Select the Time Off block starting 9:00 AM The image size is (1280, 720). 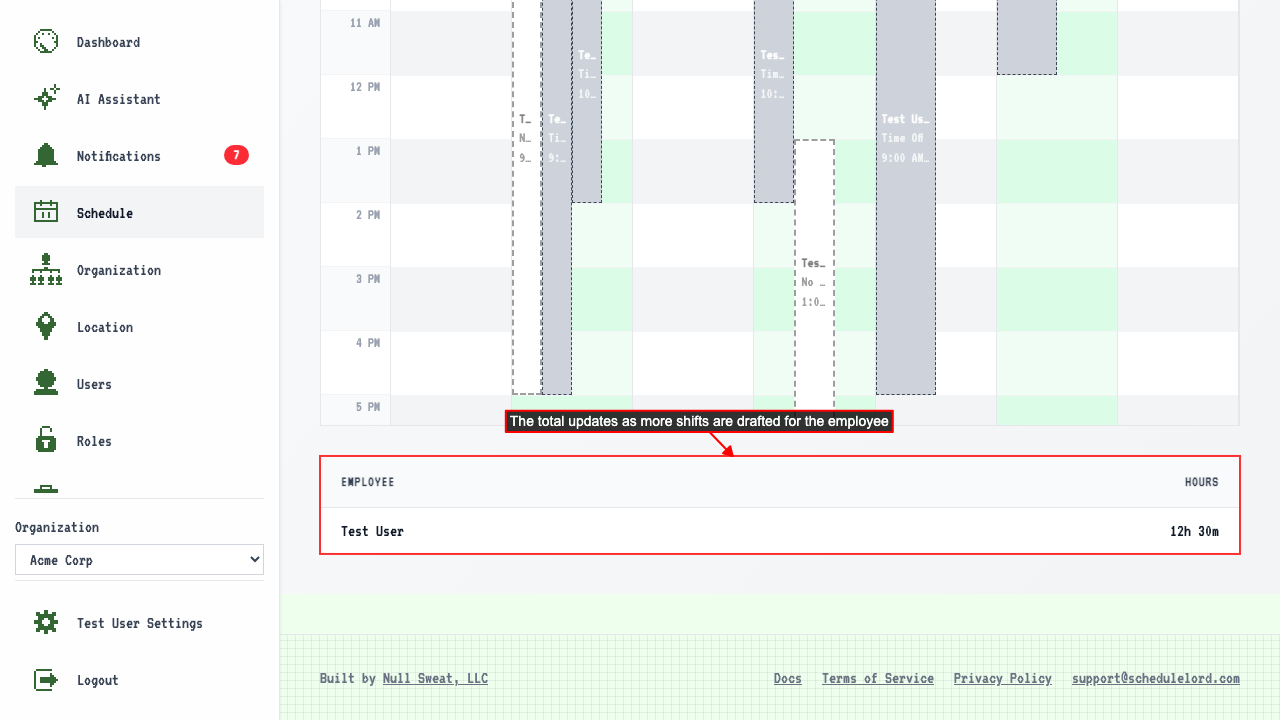(906, 197)
